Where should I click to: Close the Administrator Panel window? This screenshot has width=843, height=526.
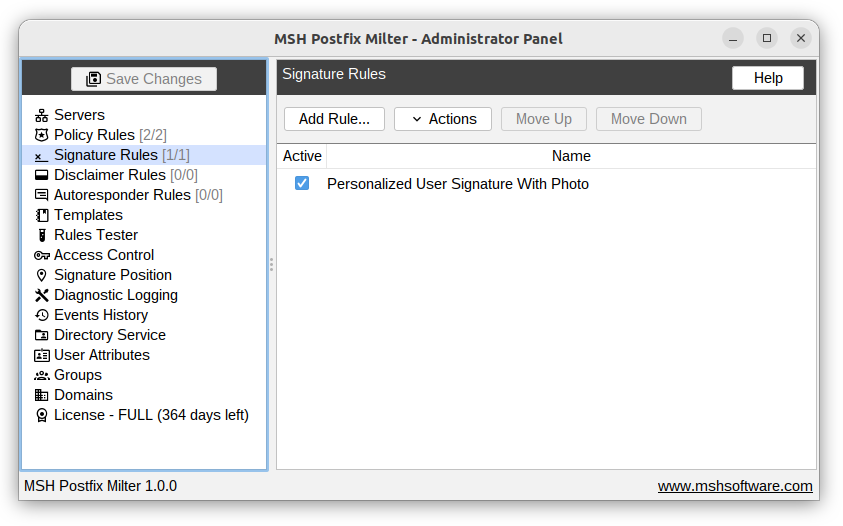click(801, 38)
